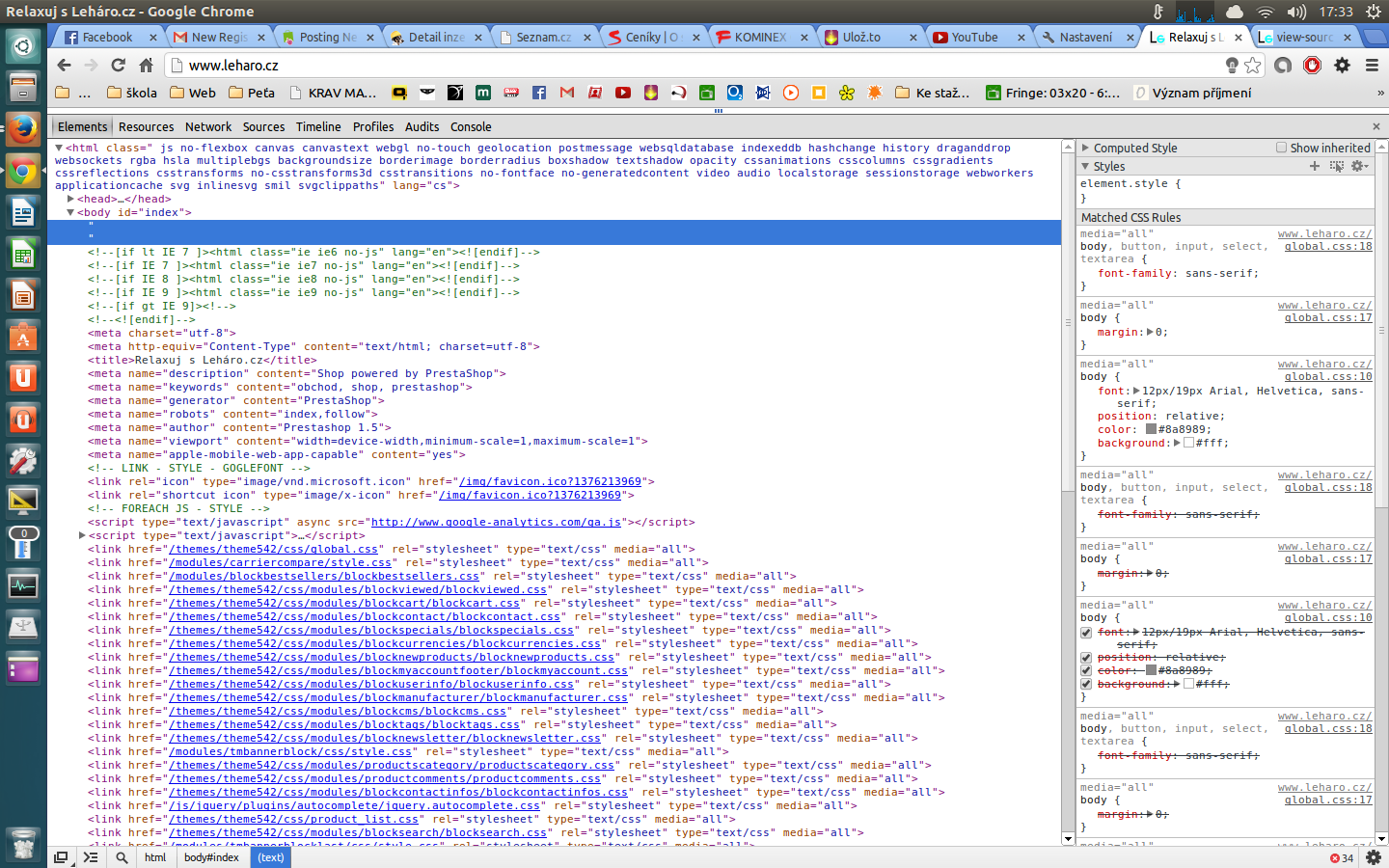Click the New Style Rule plus icon
The image size is (1389, 868).
1314,166
